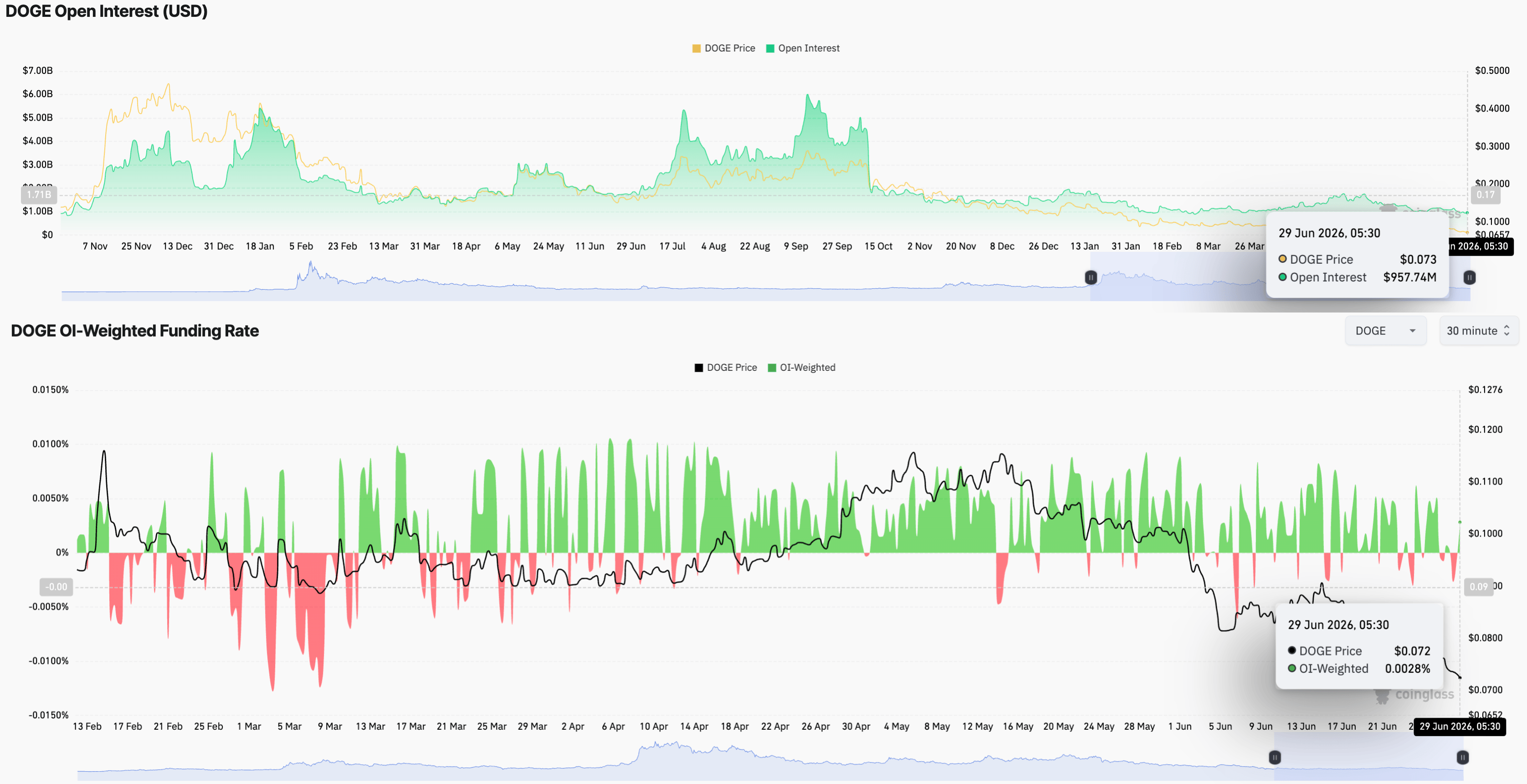Click the $7.00B axis label
The height and width of the screenshot is (784, 1527).
click(x=38, y=71)
